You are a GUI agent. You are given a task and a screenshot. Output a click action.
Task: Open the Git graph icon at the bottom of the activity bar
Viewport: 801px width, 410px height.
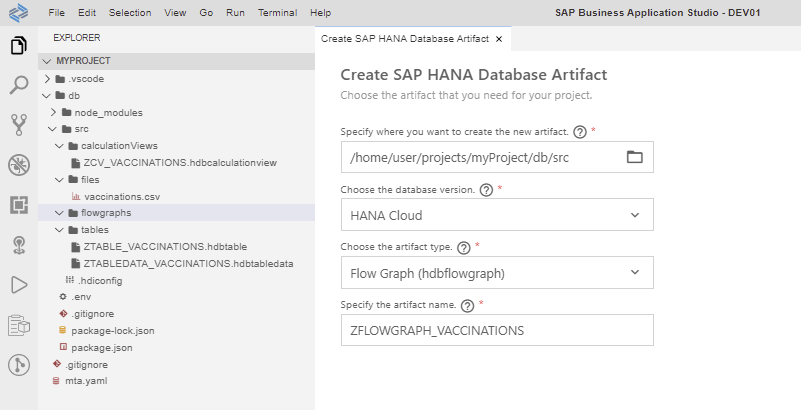tap(18, 365)
